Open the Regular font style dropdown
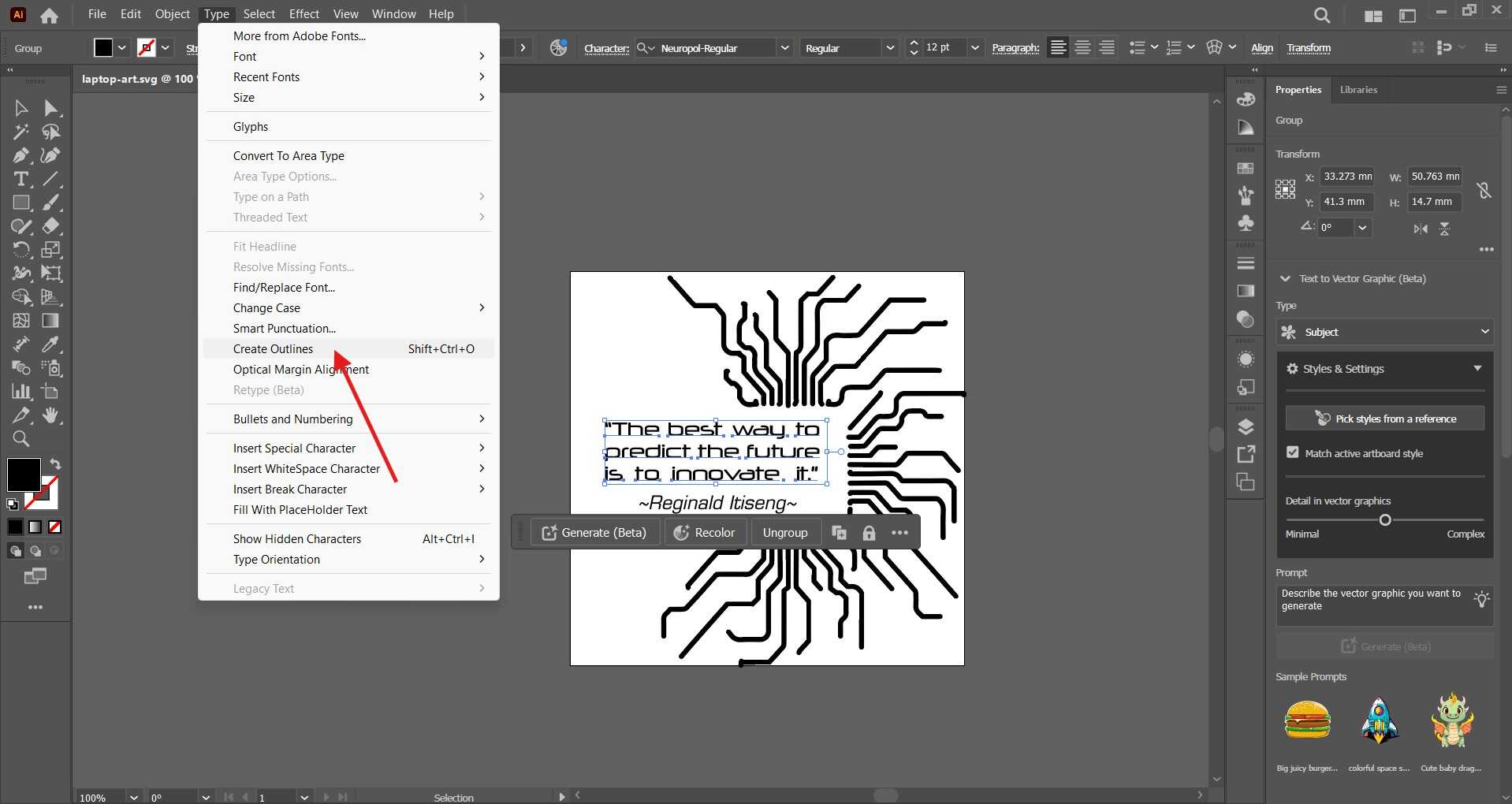 click(x=889, y=47)
